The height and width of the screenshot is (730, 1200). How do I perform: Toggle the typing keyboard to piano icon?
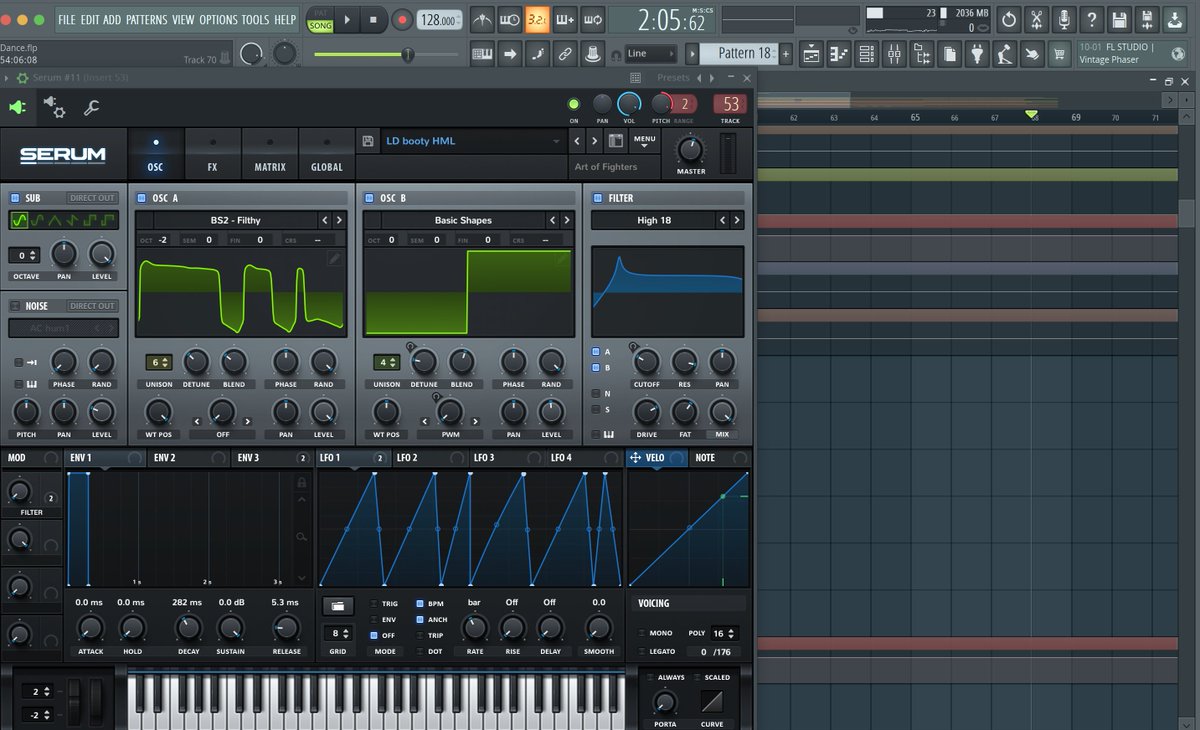coord(482,53)
